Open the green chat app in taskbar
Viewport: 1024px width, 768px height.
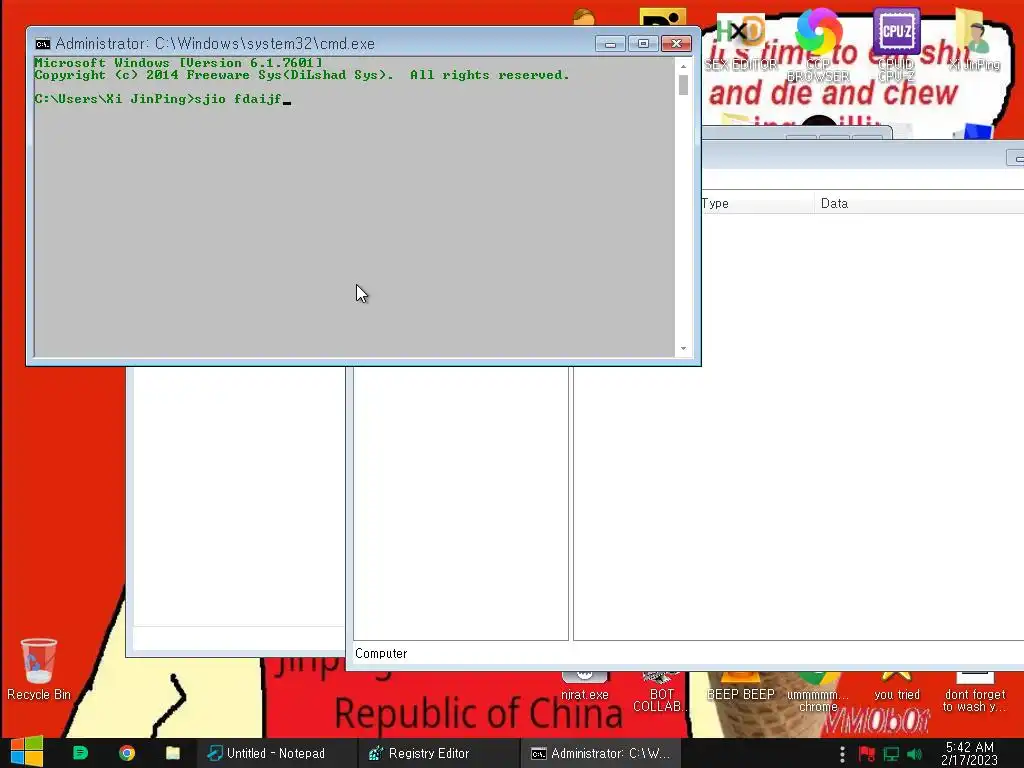coord(80,753)
